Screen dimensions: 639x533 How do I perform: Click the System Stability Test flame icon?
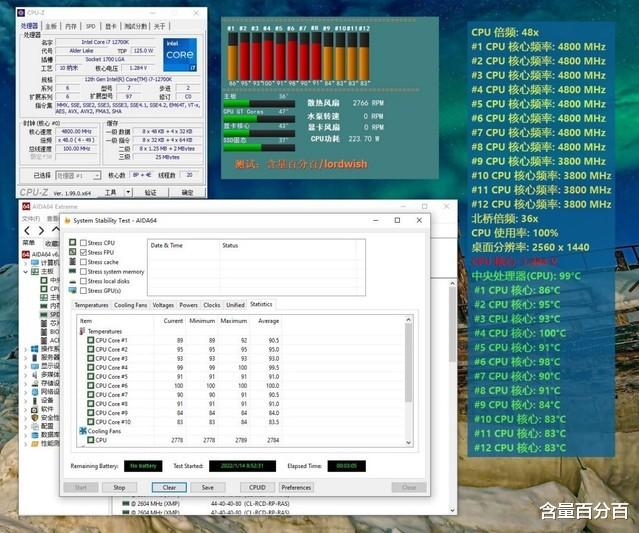point(68,220)
